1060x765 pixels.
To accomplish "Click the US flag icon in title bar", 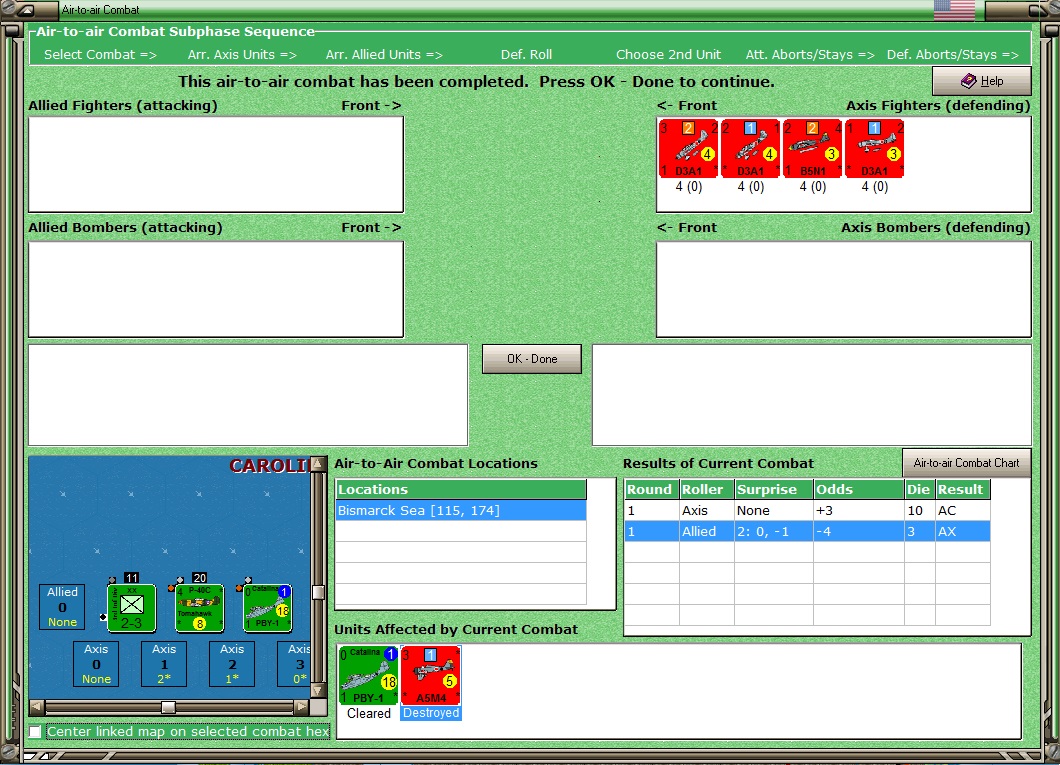I will coord(954,9).
